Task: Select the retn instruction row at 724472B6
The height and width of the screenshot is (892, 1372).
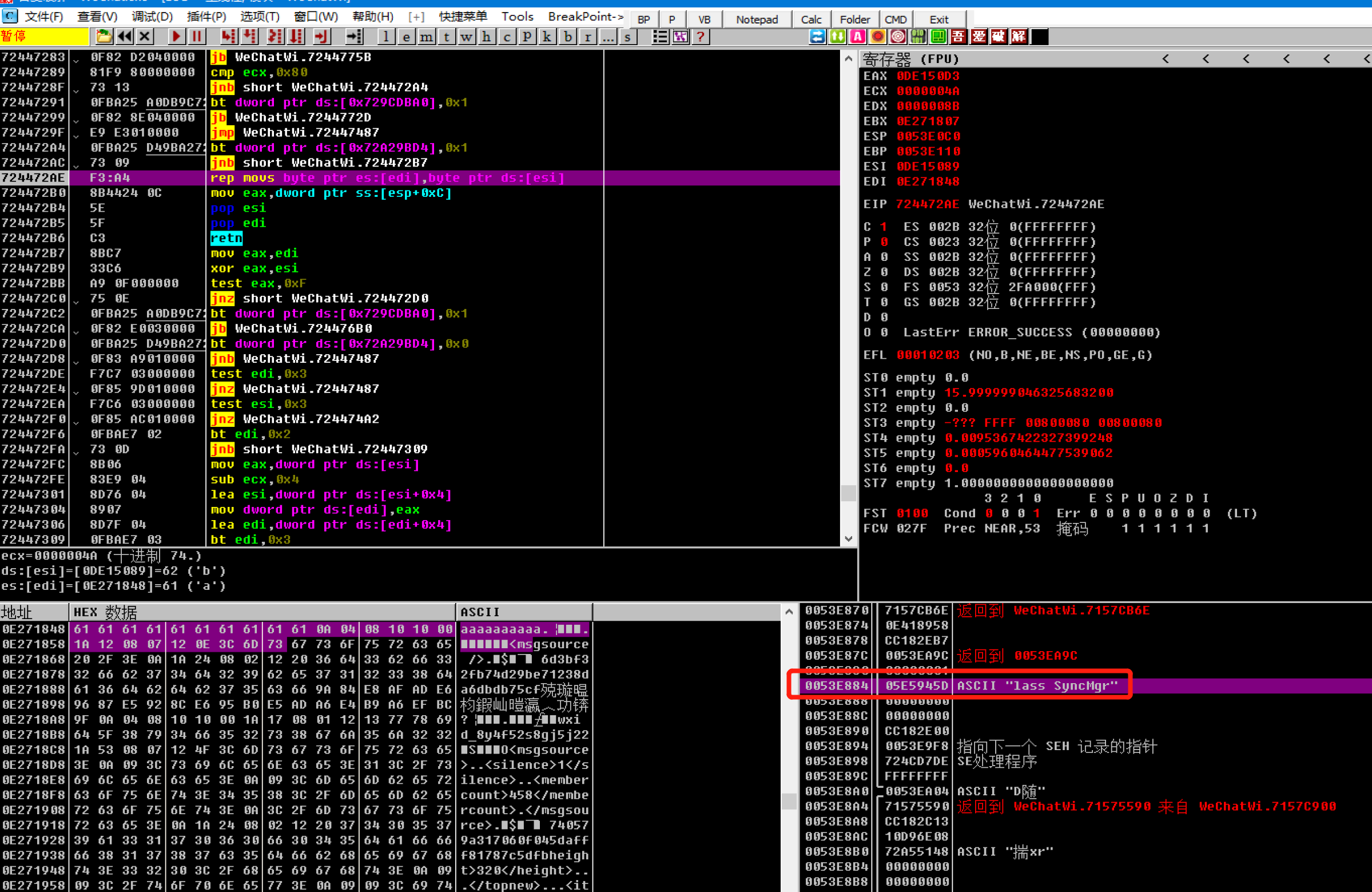Action: click(x=420, y=238)
